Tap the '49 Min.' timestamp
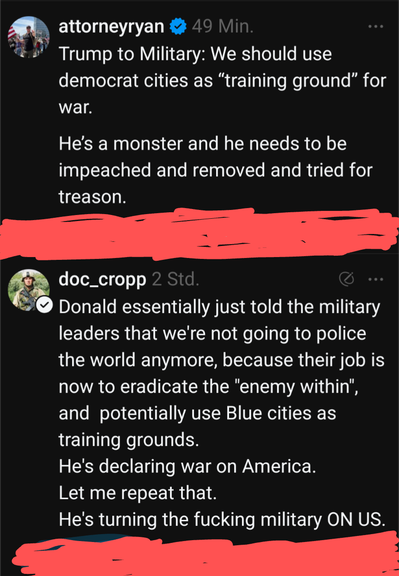The height and width of the screenshot is (576, 399). point(223,27)
